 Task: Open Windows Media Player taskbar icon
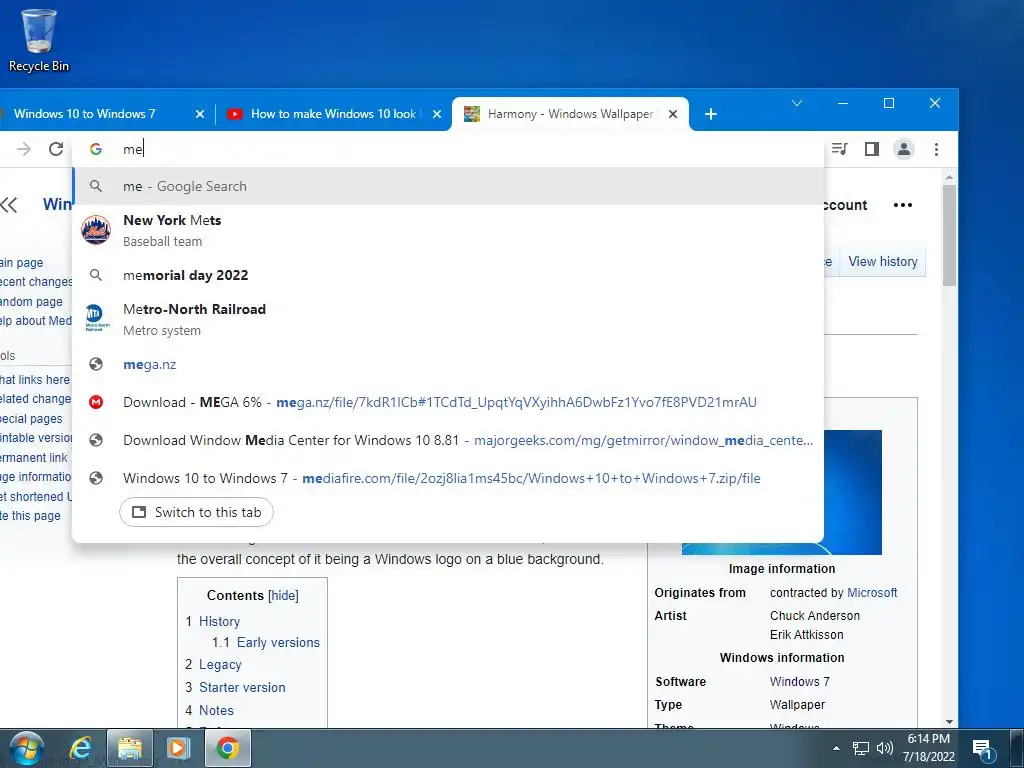tap(178, 748)
